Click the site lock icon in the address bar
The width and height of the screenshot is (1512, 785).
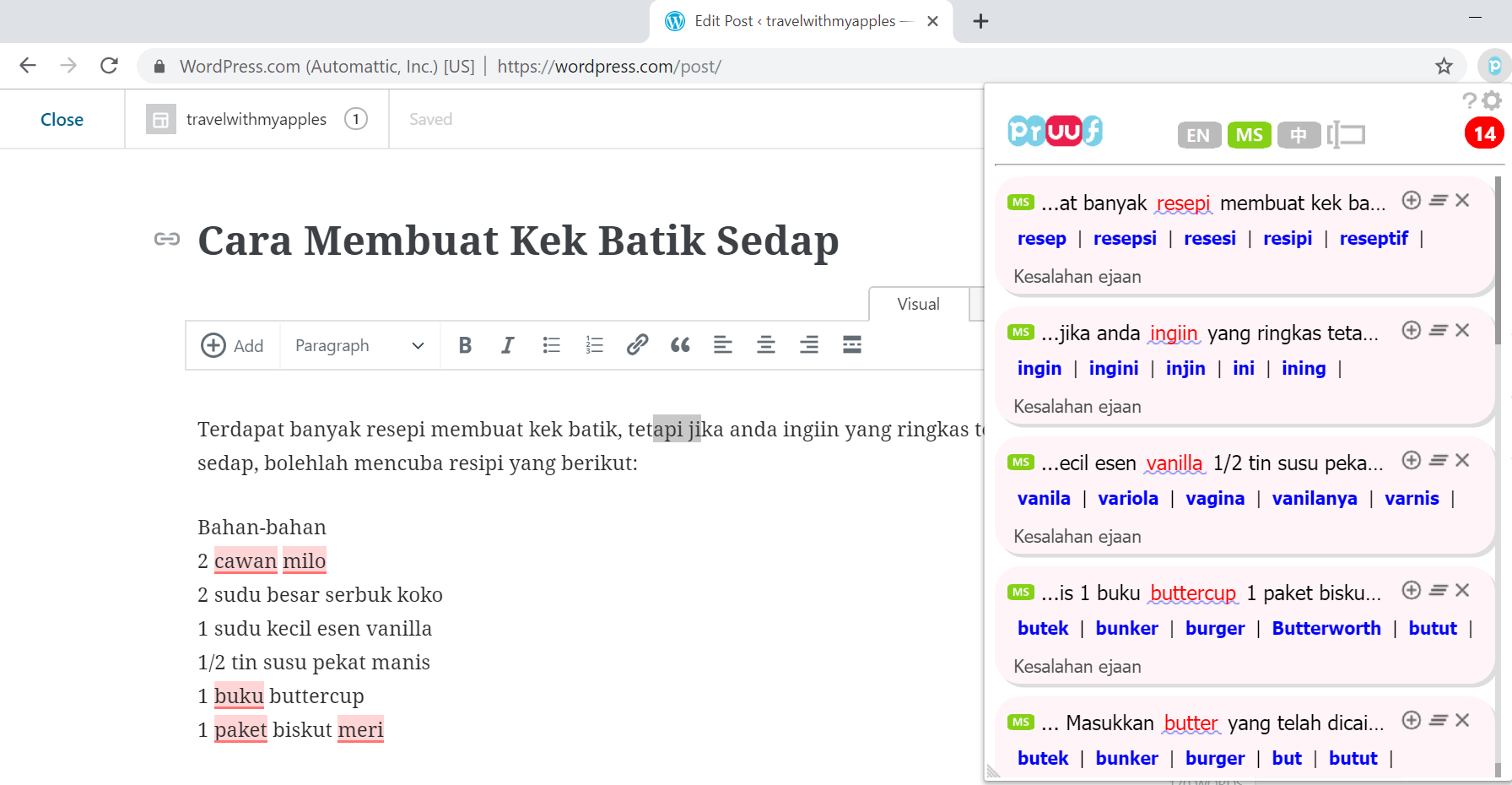[x=159, y=66]
